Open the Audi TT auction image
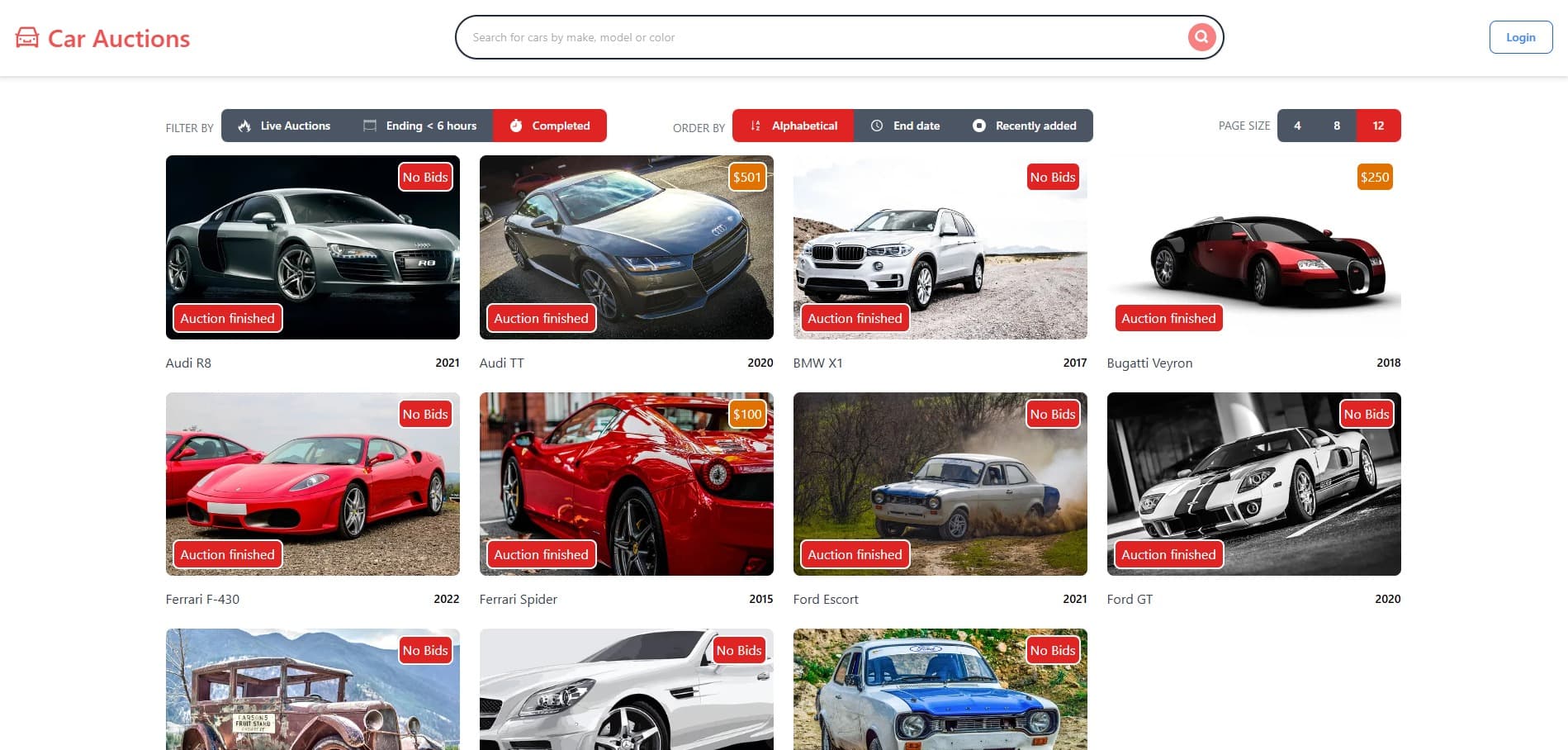Viewport: 1568px width, 750px height. (x=627, y=247)
